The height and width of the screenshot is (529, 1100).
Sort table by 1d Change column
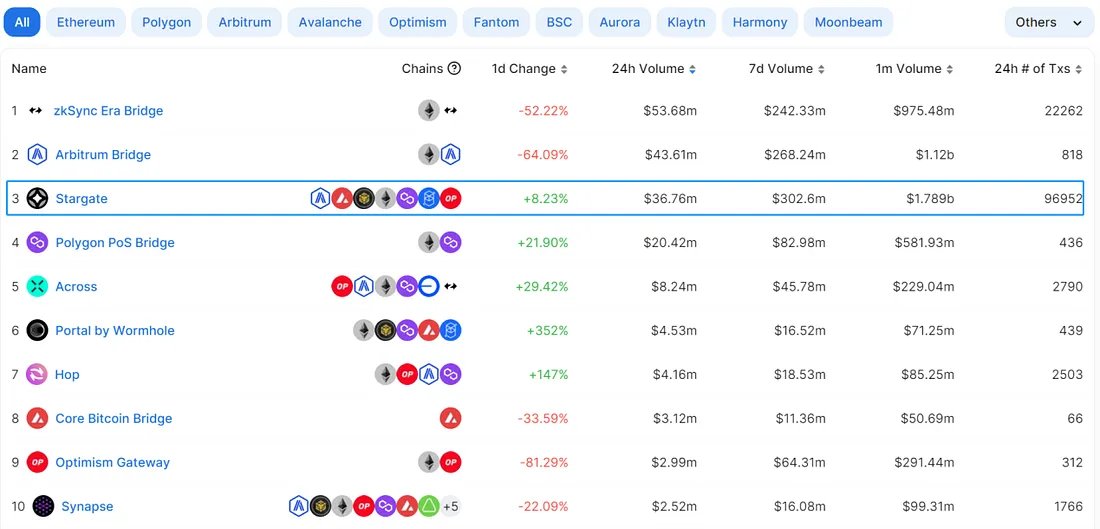point(529,69)
